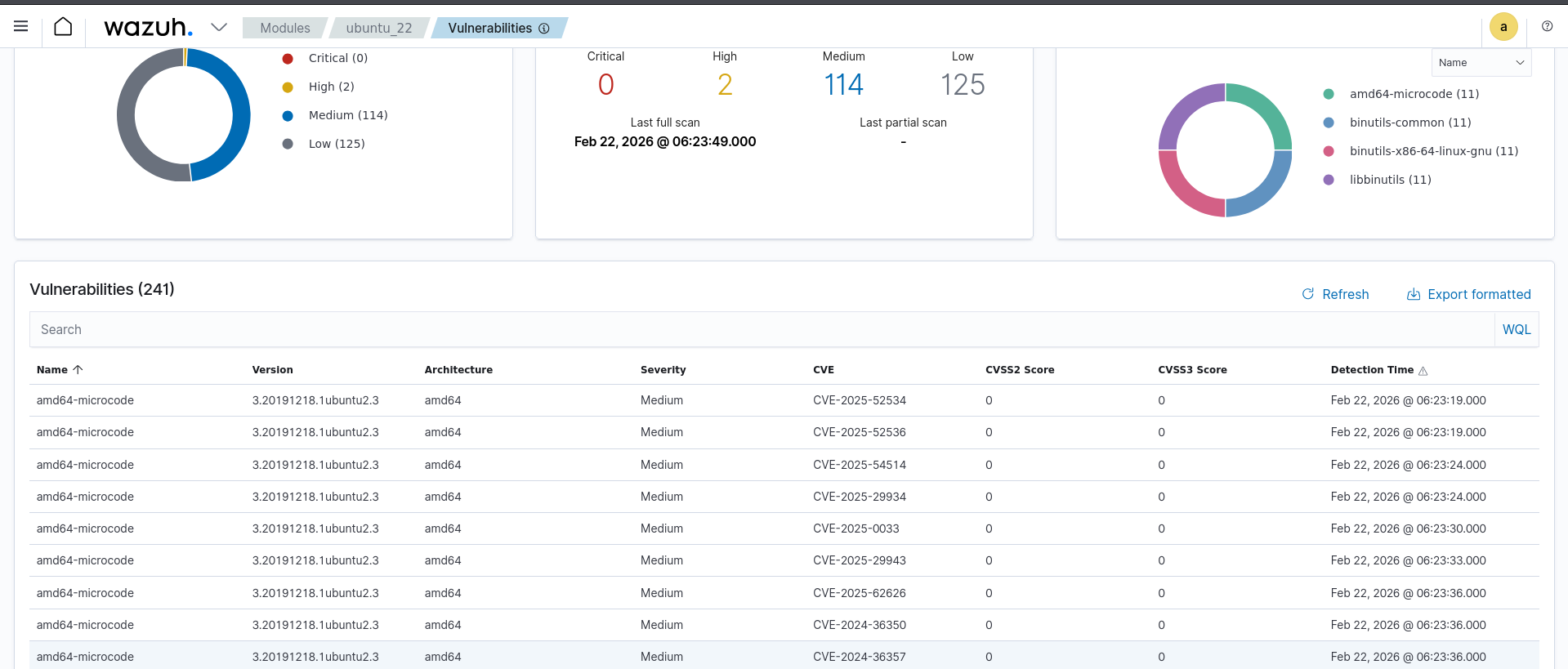Toggle the Critical (0) legend entry
This screenshot has height=669, width=1568.
pyautogui.click(x=325, y=58)
